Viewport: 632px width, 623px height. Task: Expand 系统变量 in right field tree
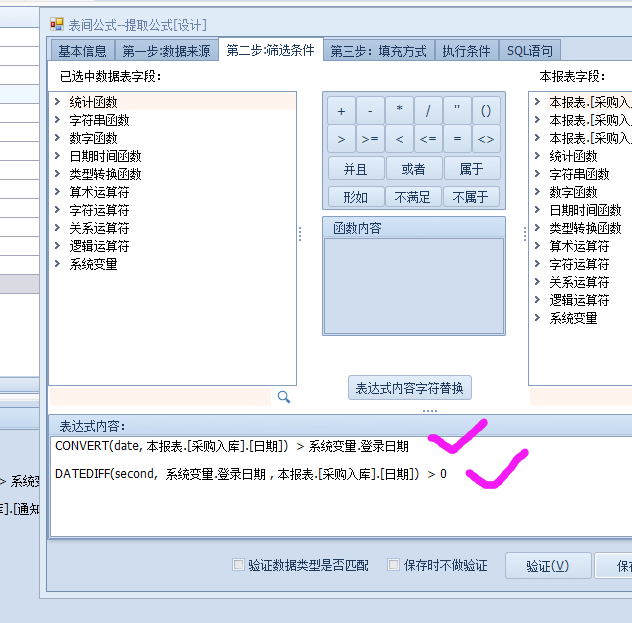pos(538,318)
